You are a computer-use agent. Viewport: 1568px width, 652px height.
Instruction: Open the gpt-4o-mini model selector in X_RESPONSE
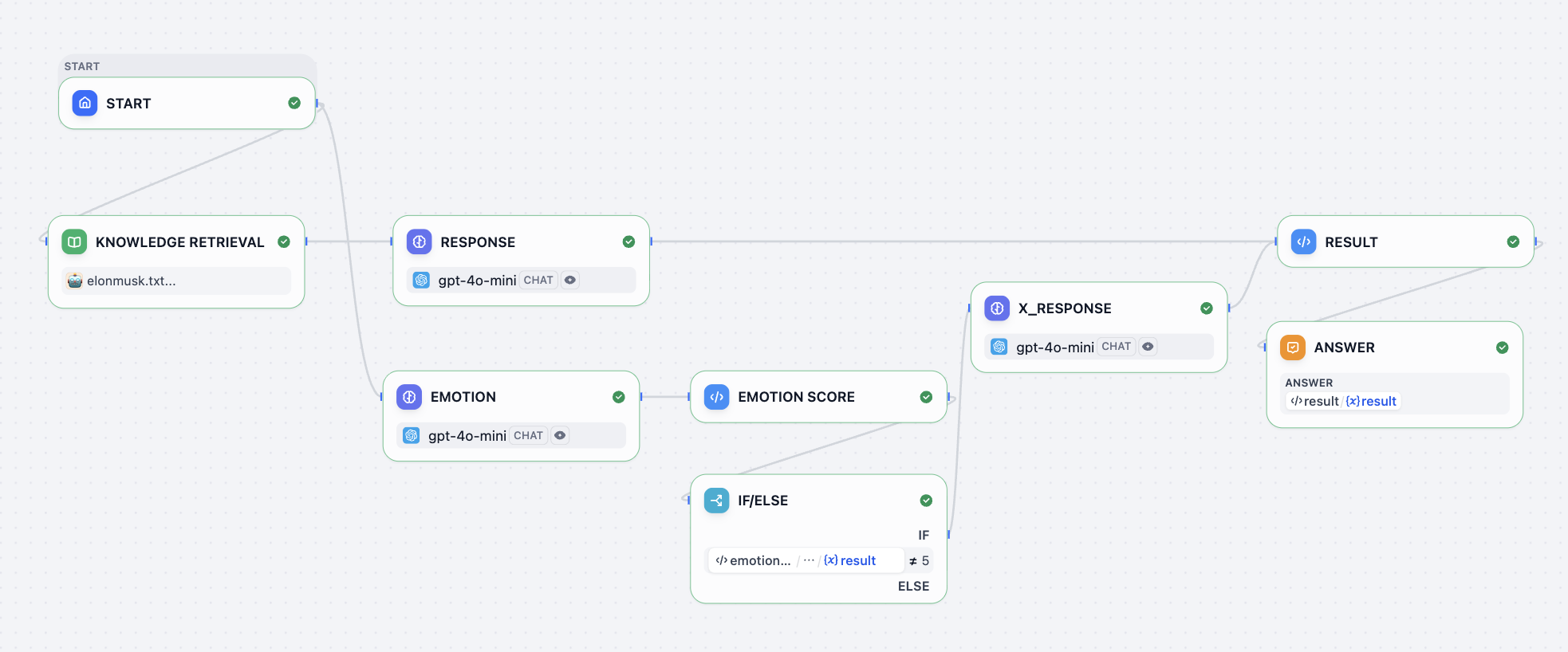[x=1054, y=348]
